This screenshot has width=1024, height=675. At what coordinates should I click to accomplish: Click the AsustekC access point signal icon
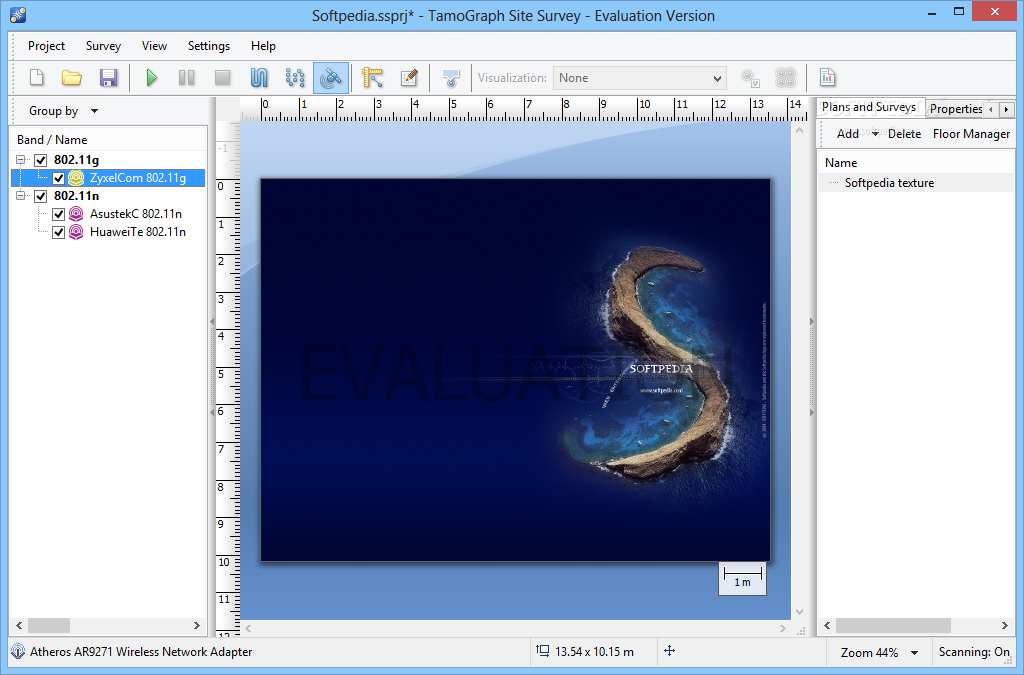(76, 213)
